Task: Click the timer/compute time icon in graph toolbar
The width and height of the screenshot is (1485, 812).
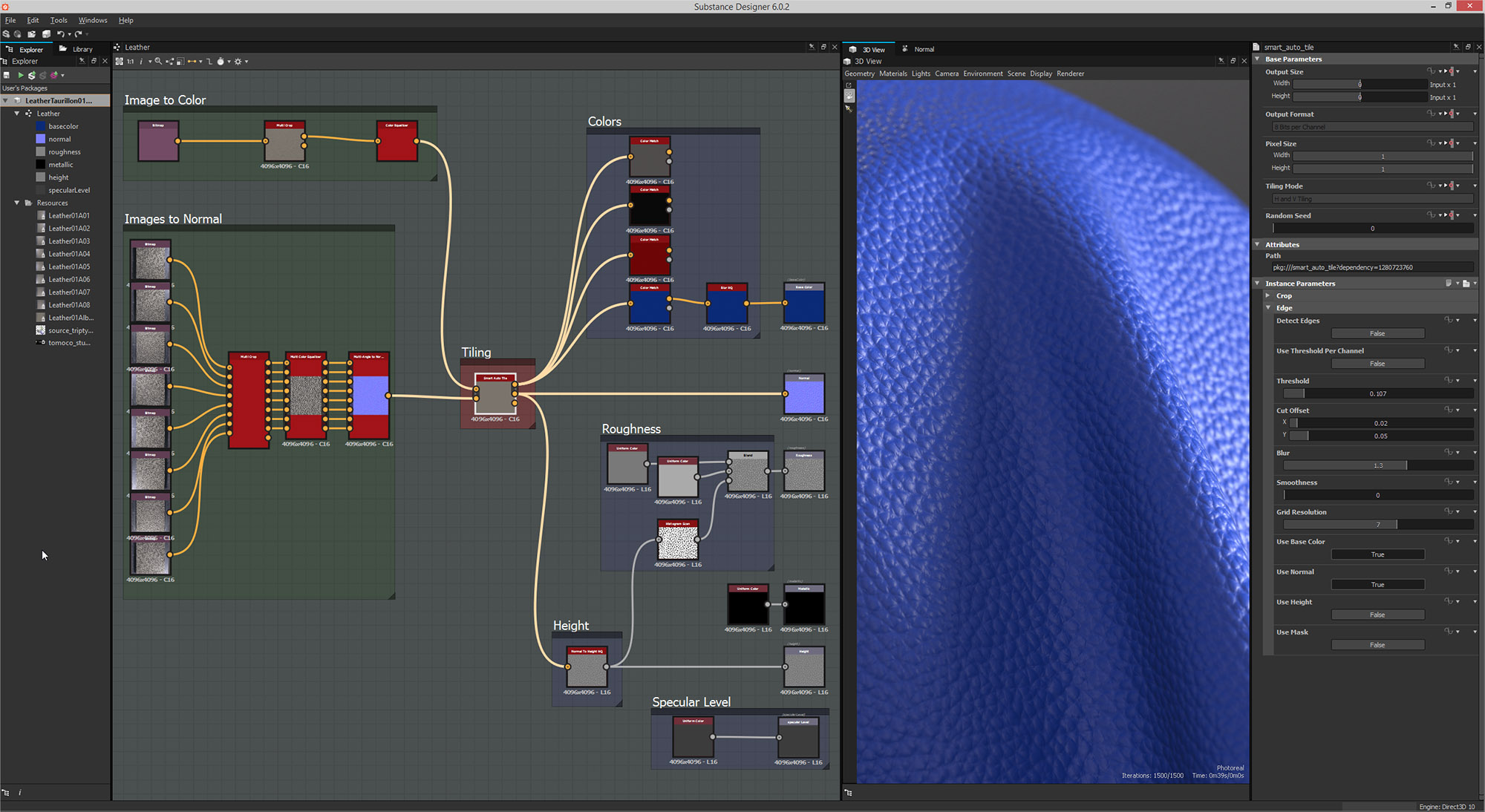Action: (221, 62)
